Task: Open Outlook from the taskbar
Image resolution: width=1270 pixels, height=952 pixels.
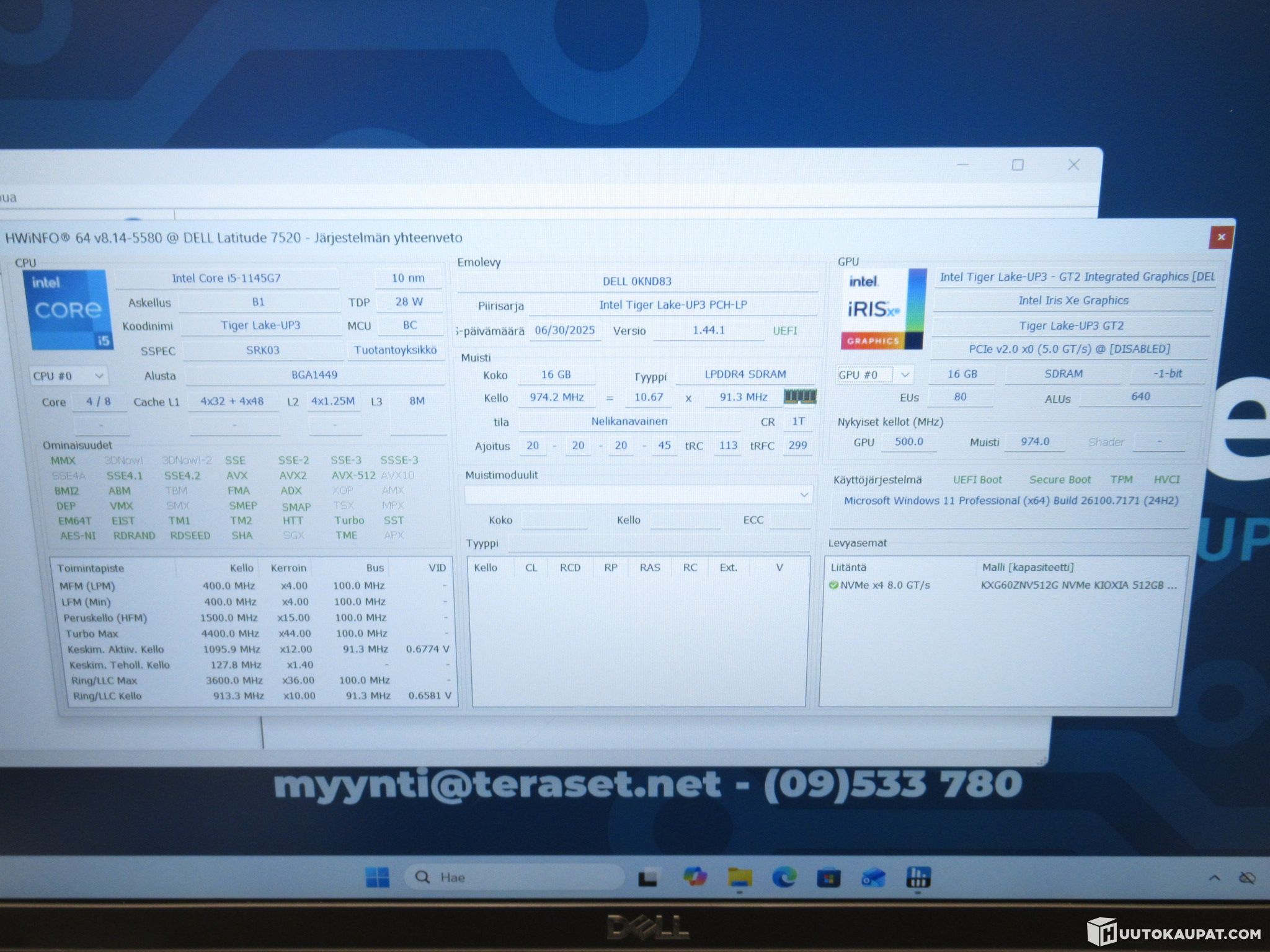Action: tap(873, 878)
